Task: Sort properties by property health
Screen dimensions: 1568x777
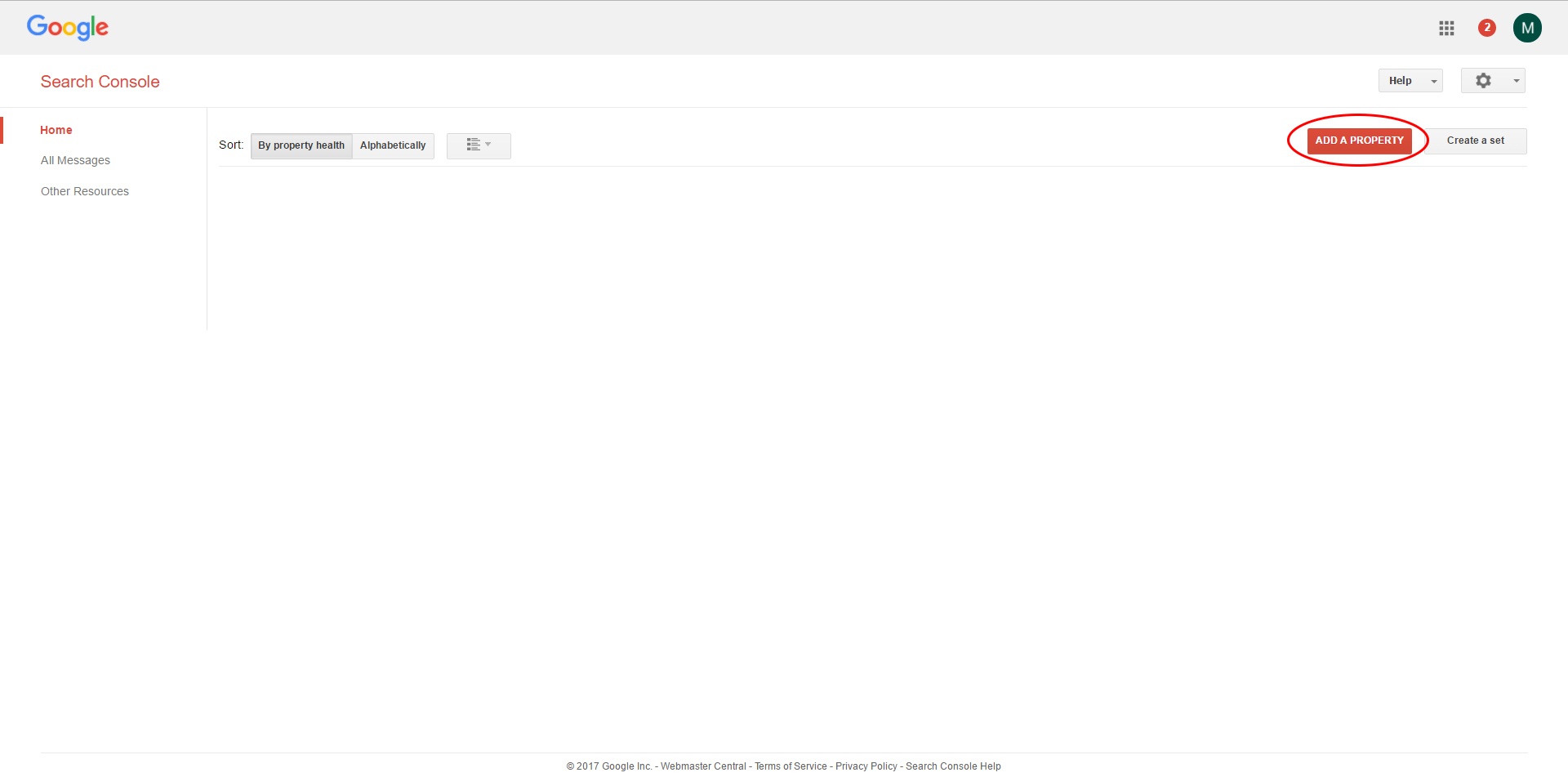Action: click(x=301, y=145)
